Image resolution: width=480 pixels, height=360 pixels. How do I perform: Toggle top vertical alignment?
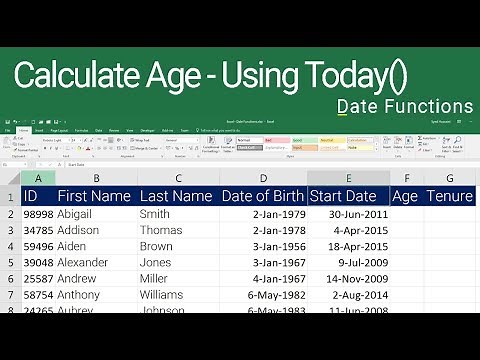point(99,140)
